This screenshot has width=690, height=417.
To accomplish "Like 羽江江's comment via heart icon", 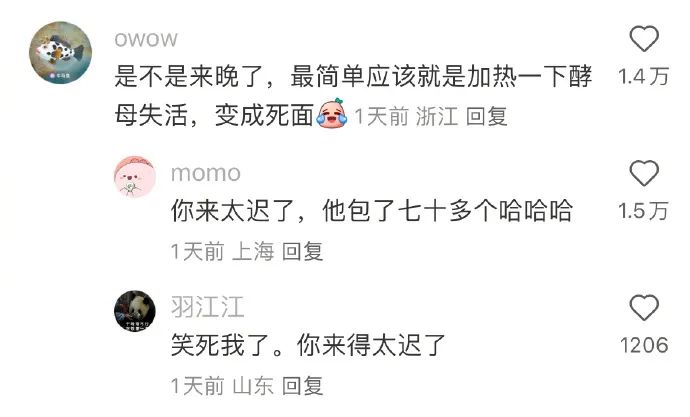I will [x=644, y=307].
